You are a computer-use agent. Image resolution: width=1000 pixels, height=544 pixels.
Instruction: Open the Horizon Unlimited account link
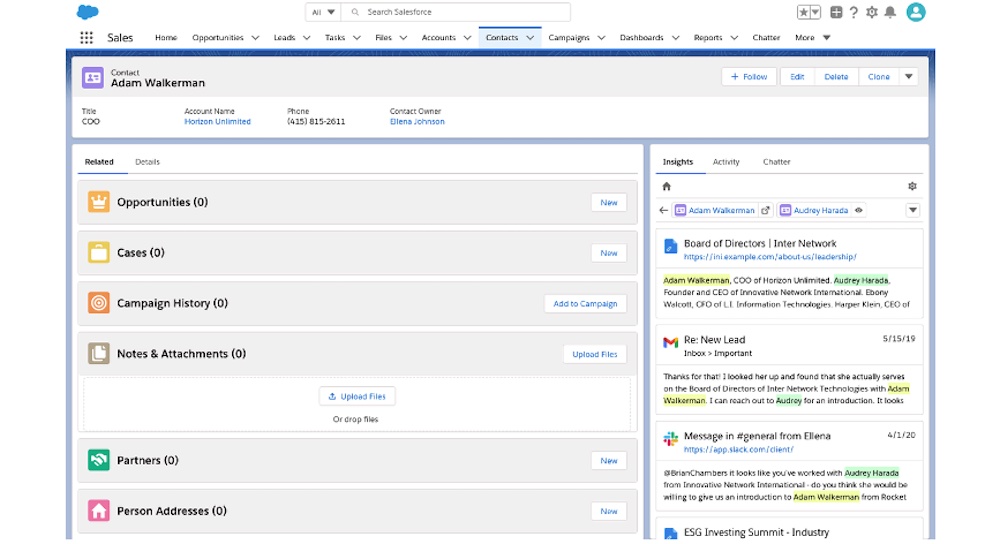tap(217, 122)
